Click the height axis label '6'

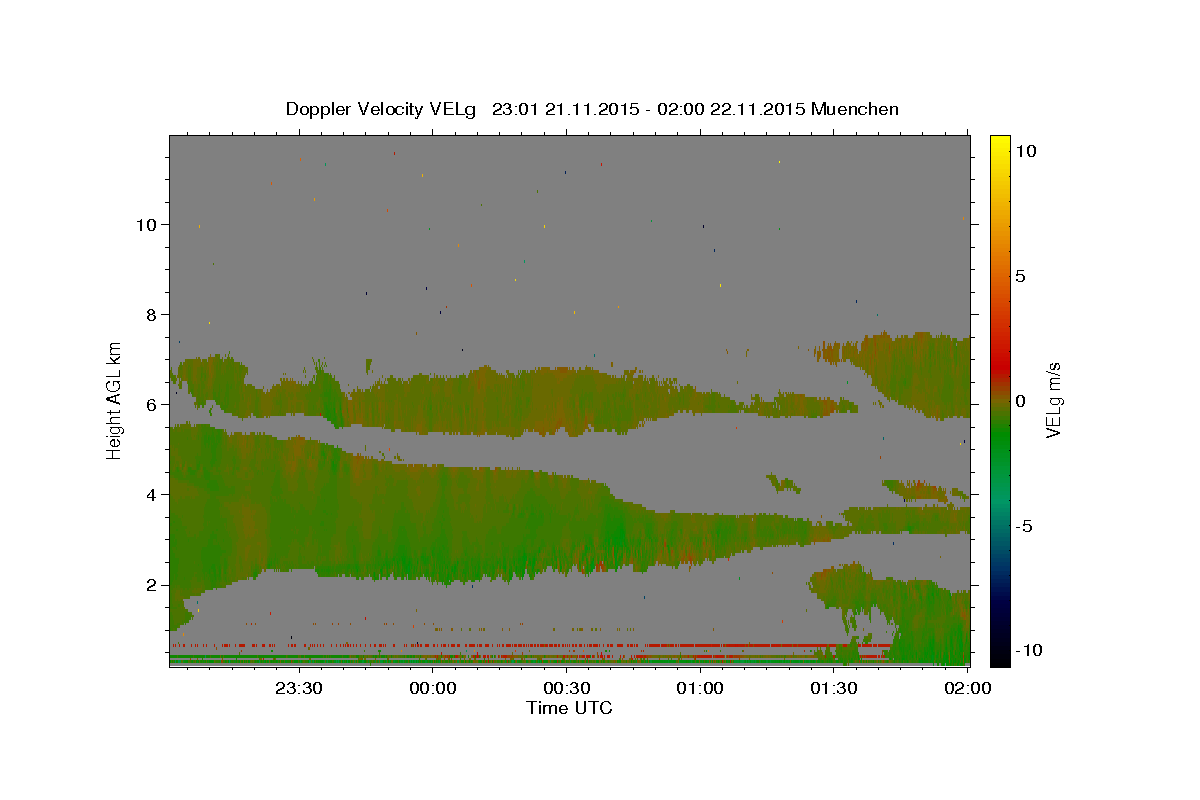point(151,405)
